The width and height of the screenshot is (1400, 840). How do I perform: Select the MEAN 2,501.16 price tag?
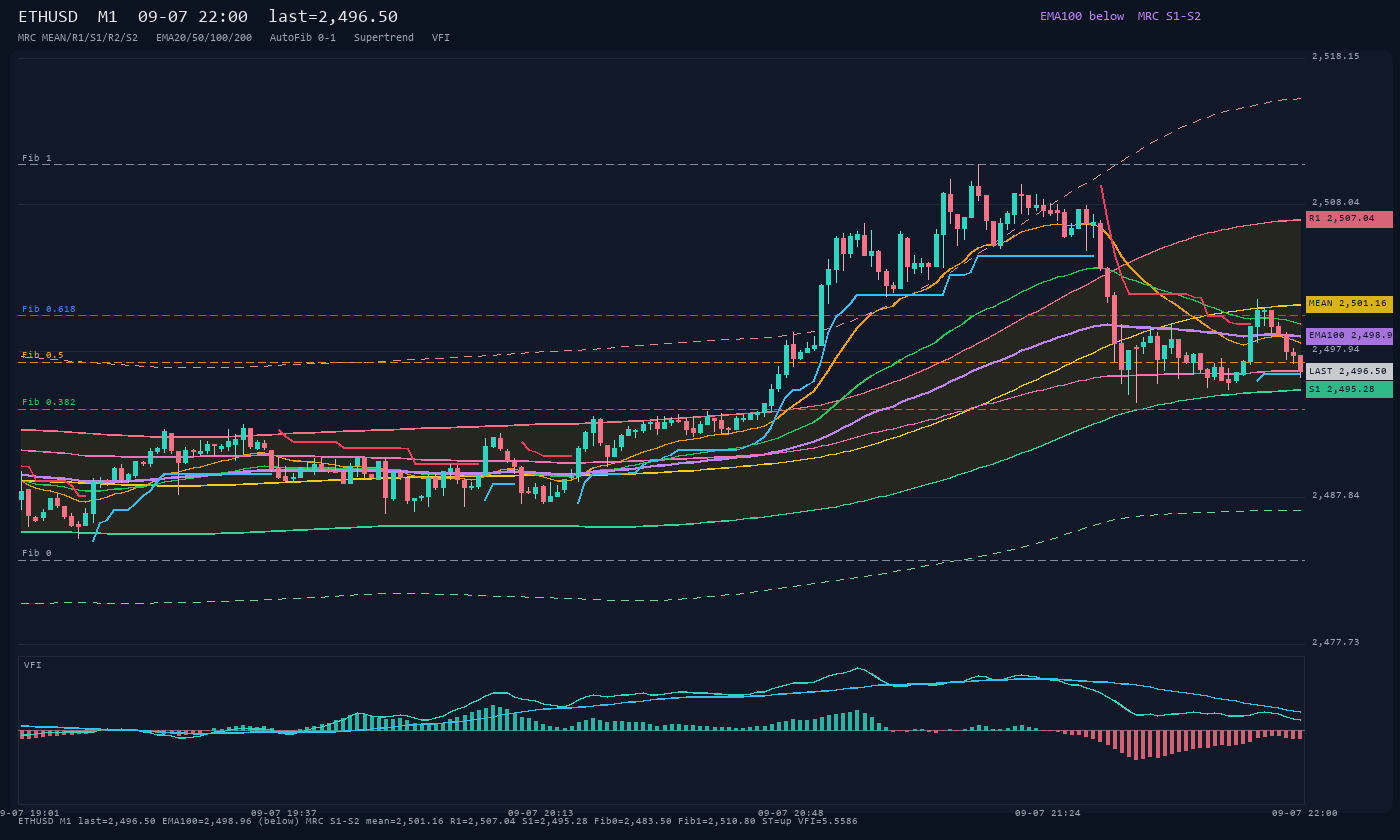pos(1349,304)
